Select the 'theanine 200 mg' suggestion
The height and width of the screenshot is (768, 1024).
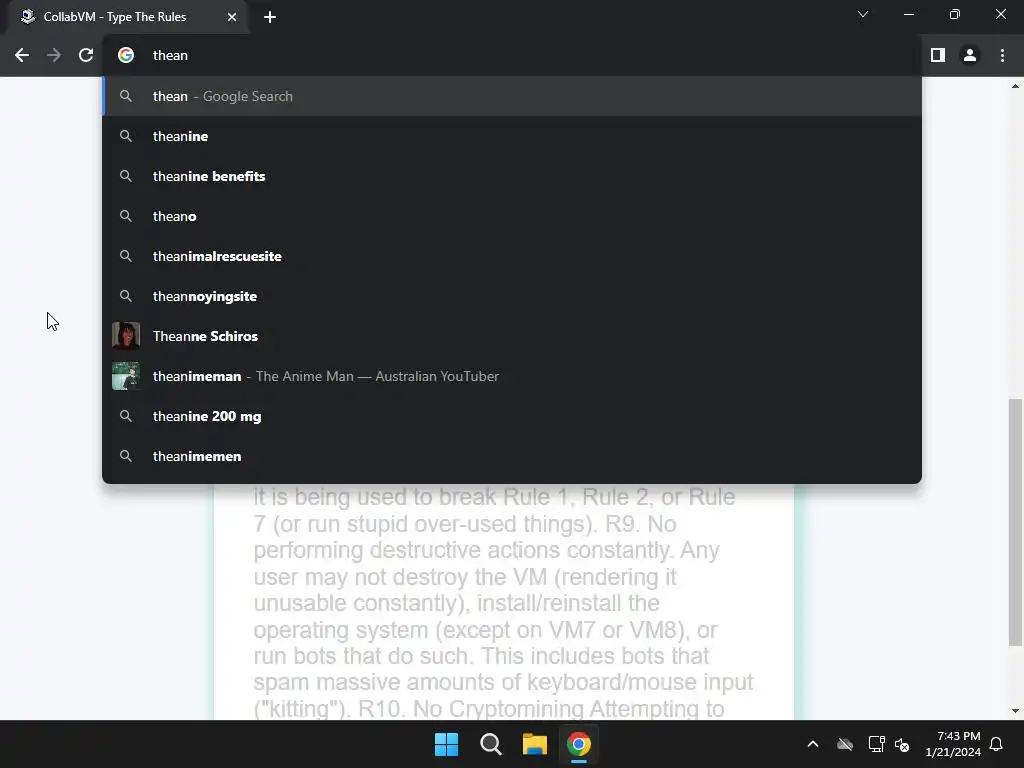coord(512,416)
